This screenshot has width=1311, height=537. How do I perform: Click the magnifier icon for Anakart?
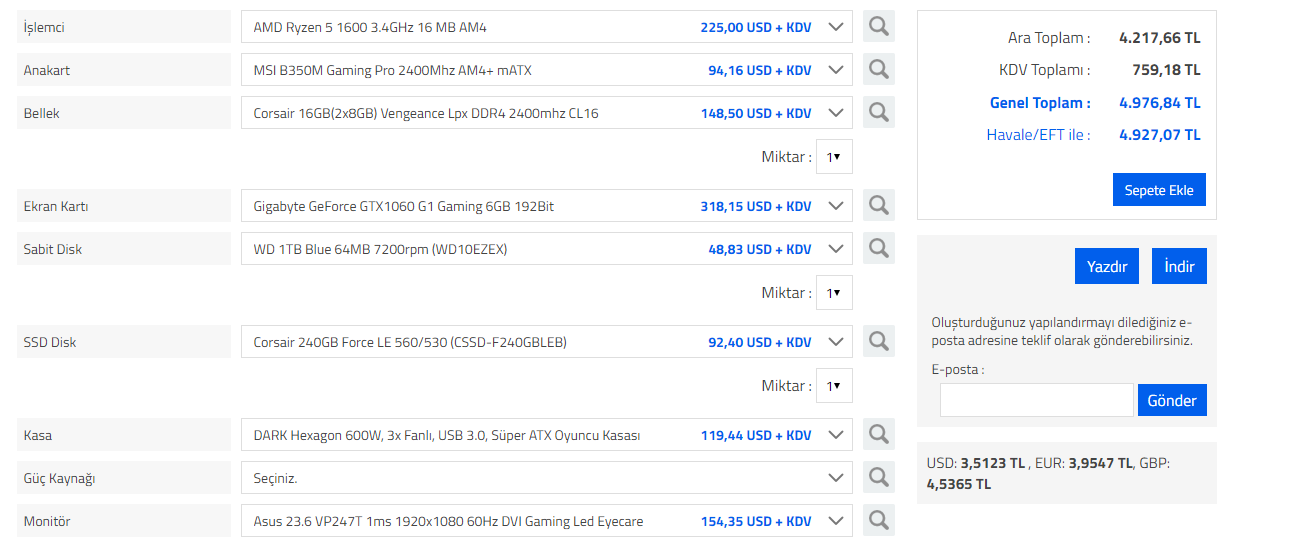pos(878,70)
